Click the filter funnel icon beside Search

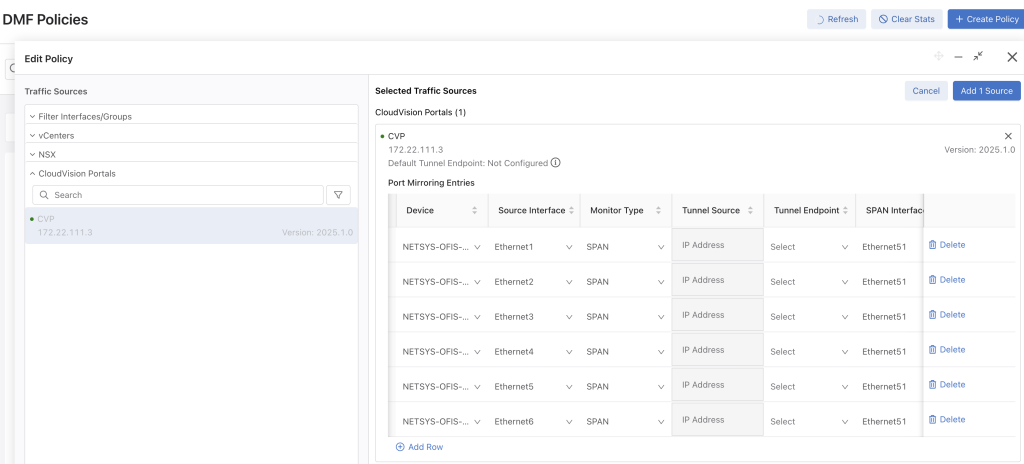point(338,195)
